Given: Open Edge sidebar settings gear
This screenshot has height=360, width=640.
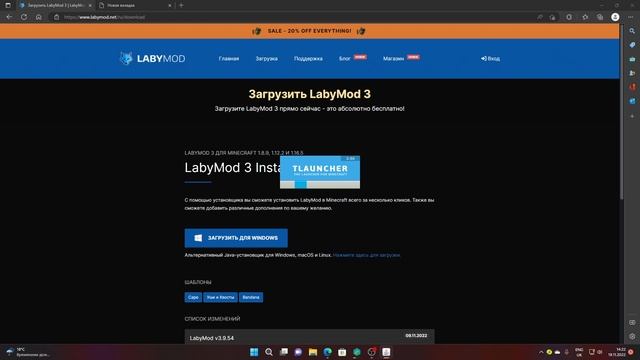Looking at the screenshot, I should (x=632, y=337).
